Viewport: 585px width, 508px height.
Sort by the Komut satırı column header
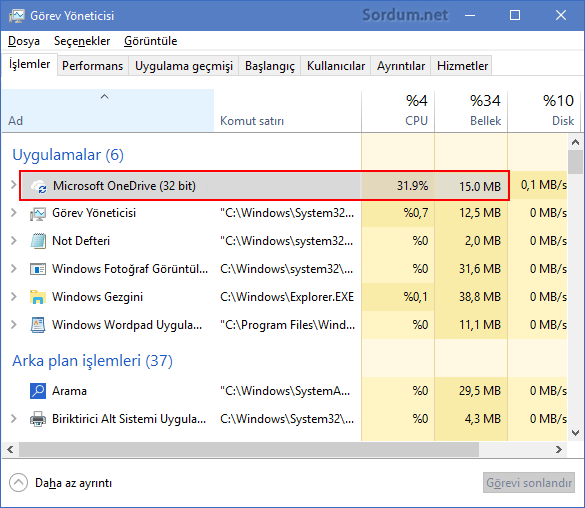[x=287, y=110]
